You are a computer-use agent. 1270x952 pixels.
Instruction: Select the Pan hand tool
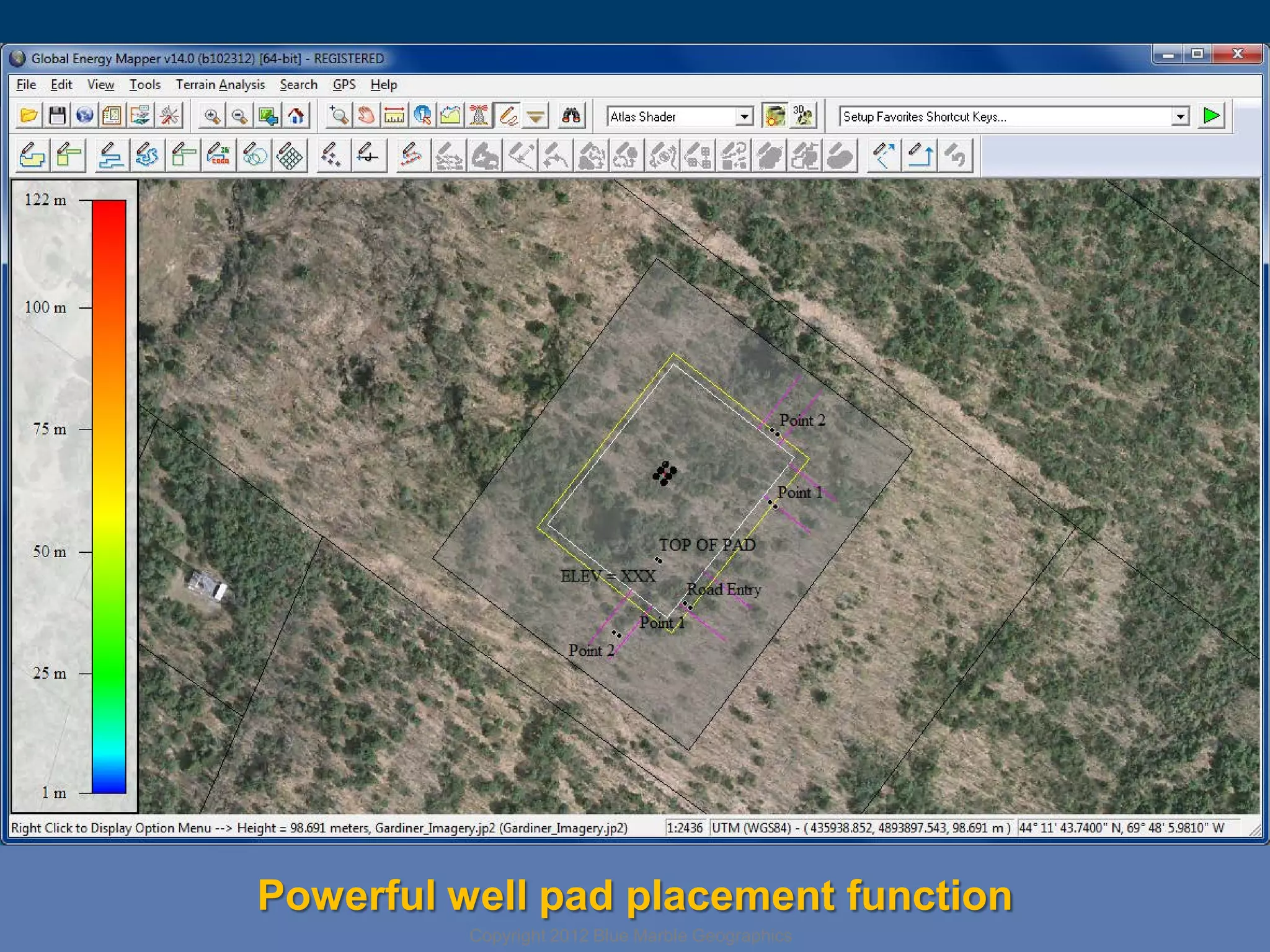click(366, 116)
